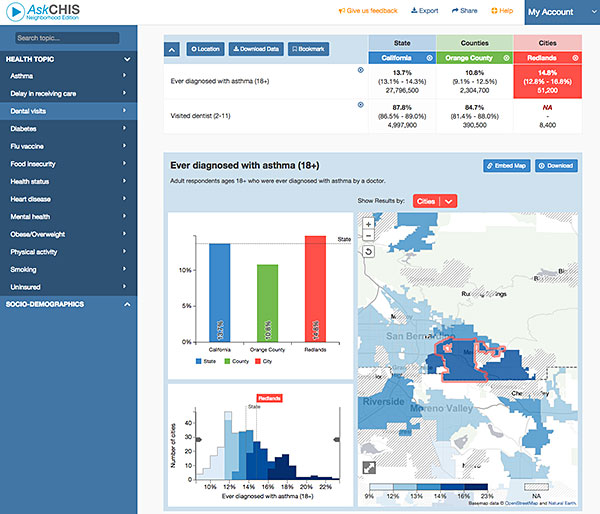Remove California from State column
The width and height of the screenshot is (600, 514).
point(429,58)
